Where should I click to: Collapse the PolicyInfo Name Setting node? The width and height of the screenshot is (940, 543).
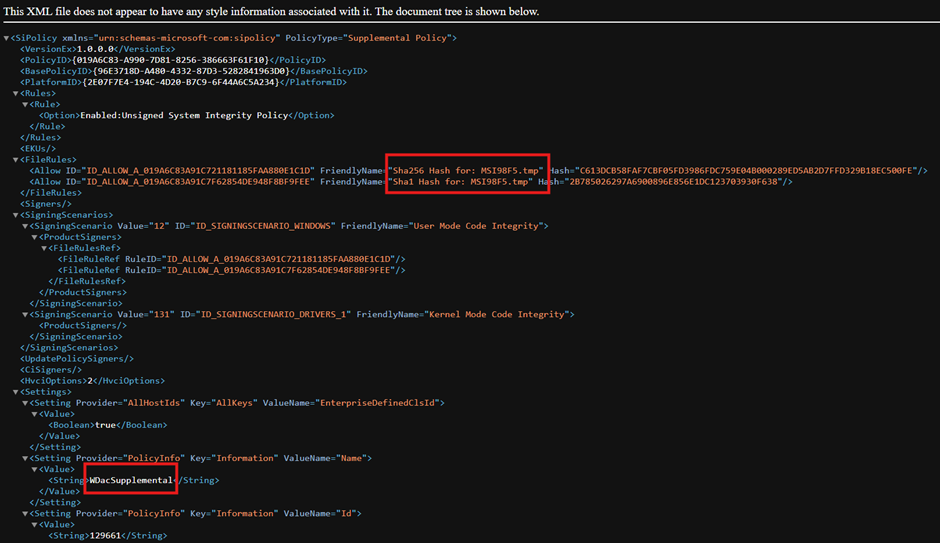point(26,458)
